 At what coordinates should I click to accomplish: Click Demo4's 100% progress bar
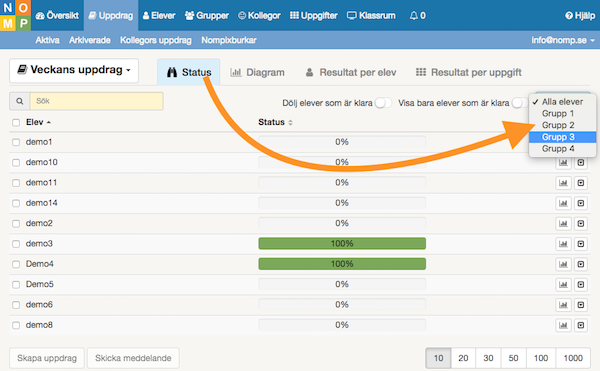(x=342, y=264)
